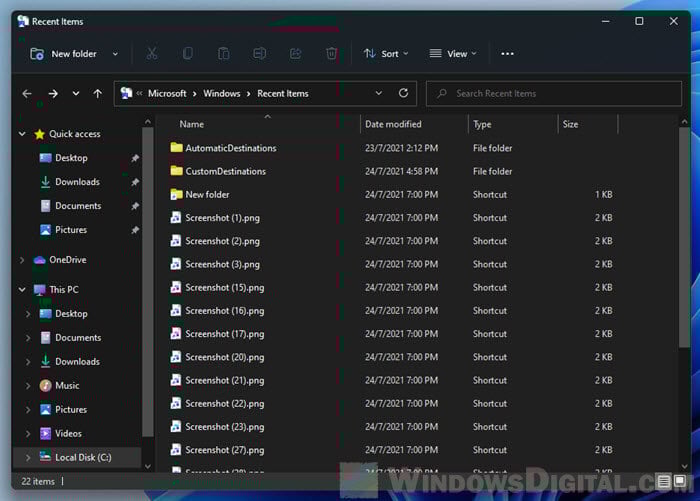Open the Sort dropdown menu
This screenshot has height=501, width=700.
[x=386, y=54]
